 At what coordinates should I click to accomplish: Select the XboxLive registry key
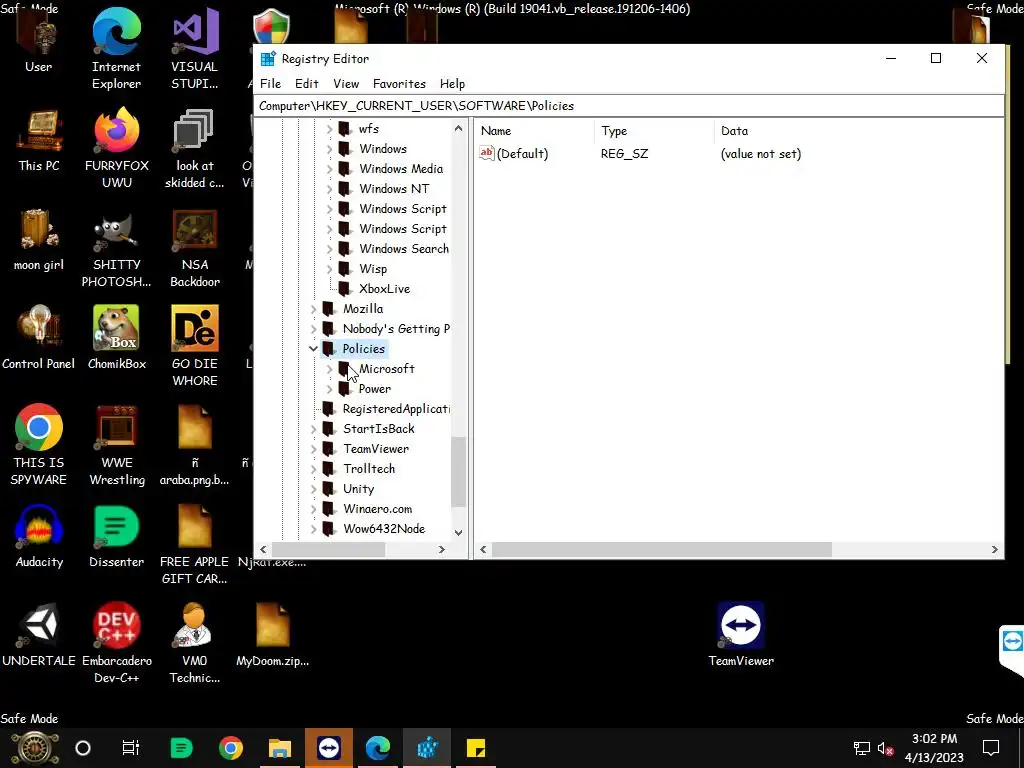click(x=384, y=289)
